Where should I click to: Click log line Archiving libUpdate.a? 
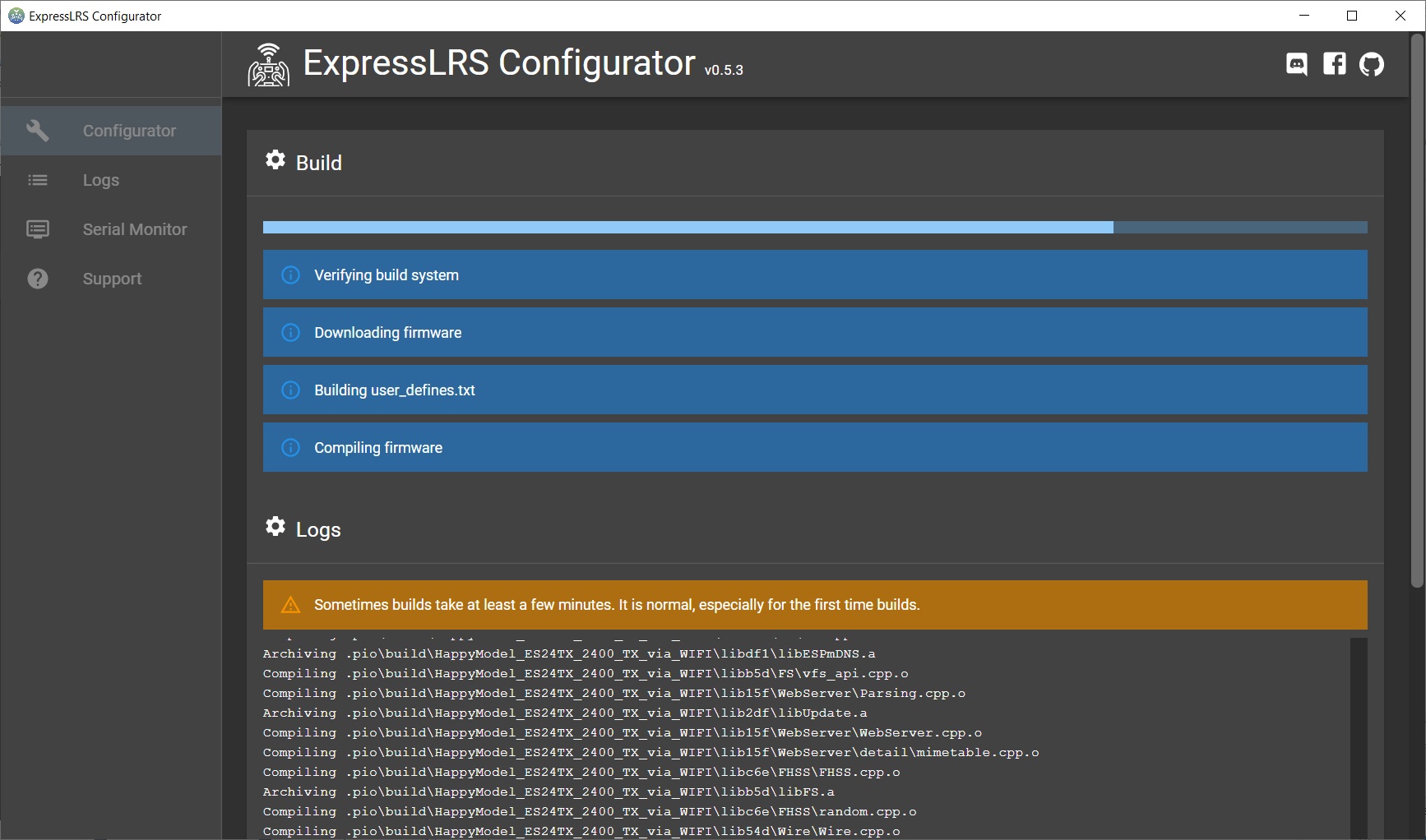pyautogui.click(x=565, y=713)
